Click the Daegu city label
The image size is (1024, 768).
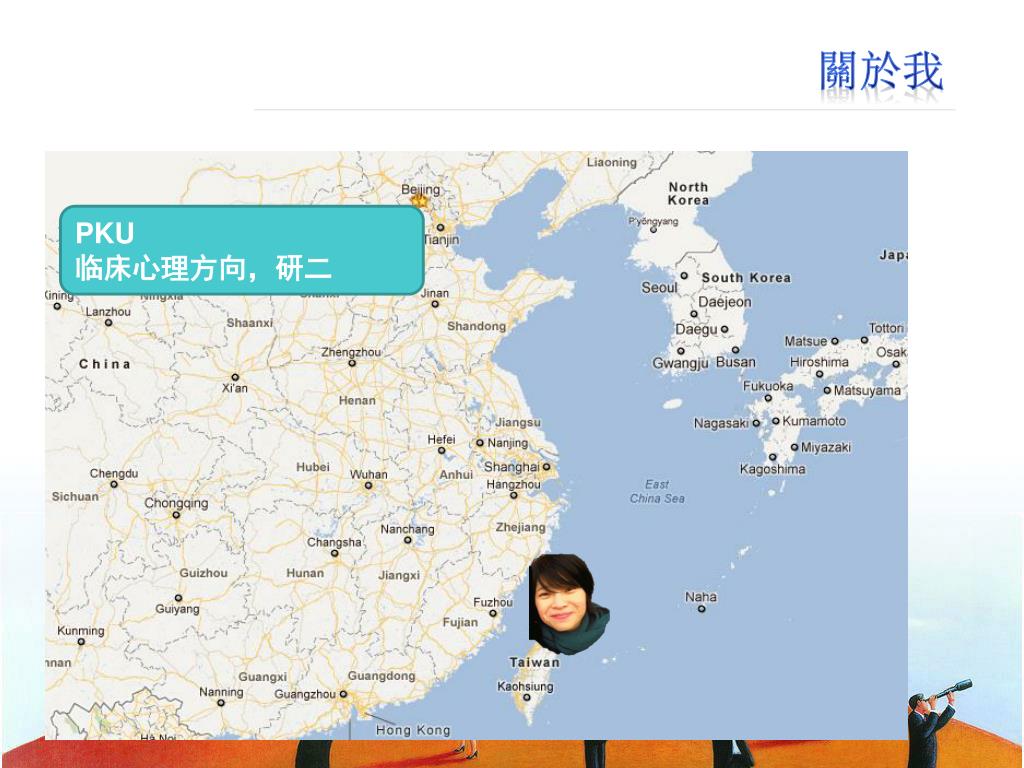pos(696,329)
